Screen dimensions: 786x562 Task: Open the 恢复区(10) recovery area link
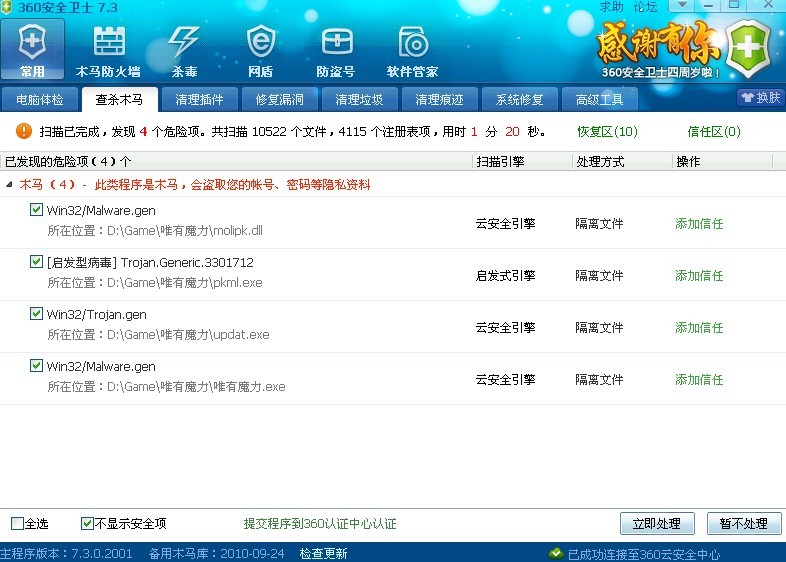[607, 132]
